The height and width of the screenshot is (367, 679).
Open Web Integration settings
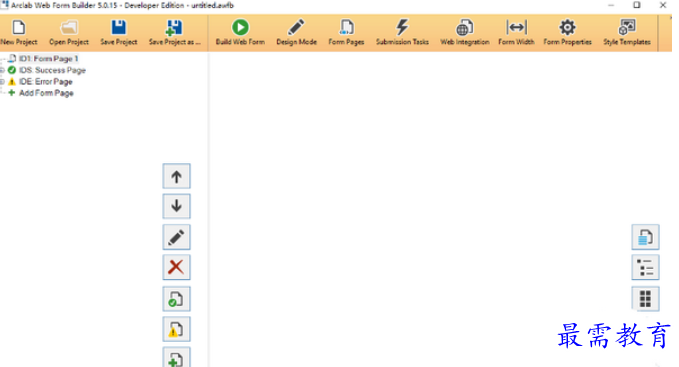pyautogui.click(x=465, y=33)
